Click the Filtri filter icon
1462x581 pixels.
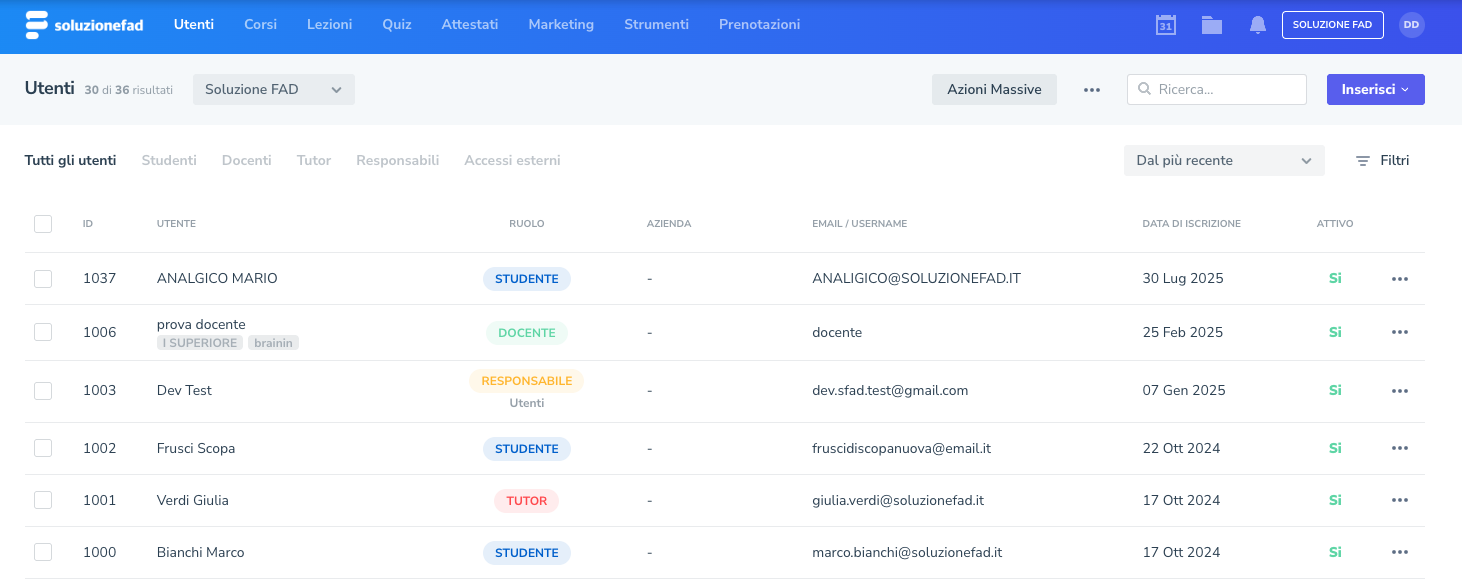(x=1362, y=161)
